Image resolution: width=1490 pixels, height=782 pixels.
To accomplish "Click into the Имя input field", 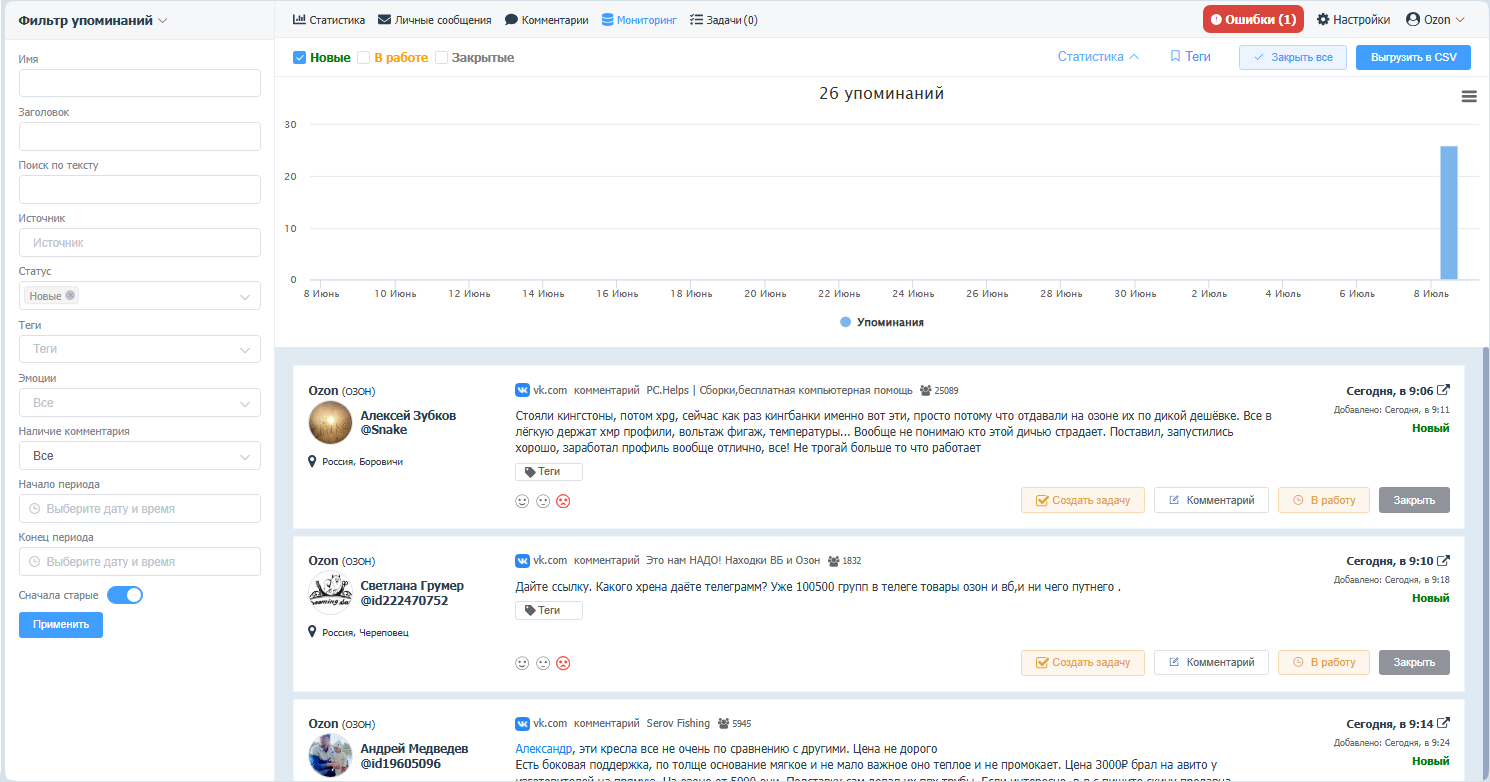I will [x=140, y=83].
